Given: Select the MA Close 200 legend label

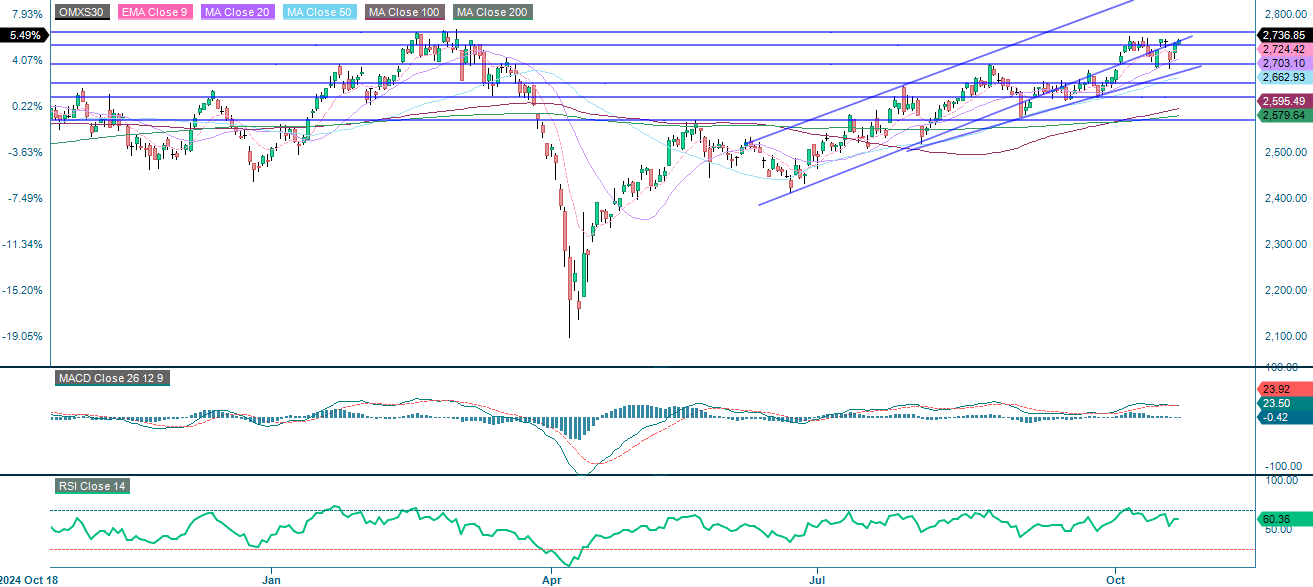Looking at the screenshot, I should 493,13.
